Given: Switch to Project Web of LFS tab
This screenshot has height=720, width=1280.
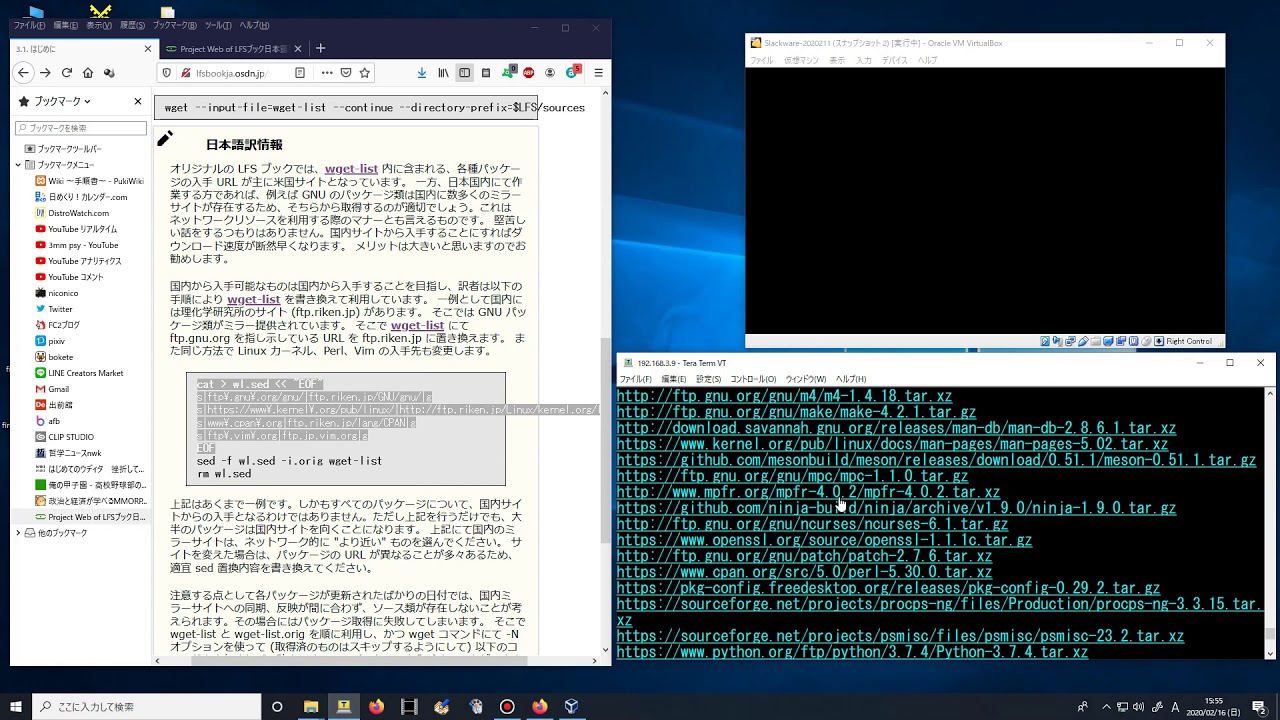Looking at the screenshot, I should click(x=232, y=48).
